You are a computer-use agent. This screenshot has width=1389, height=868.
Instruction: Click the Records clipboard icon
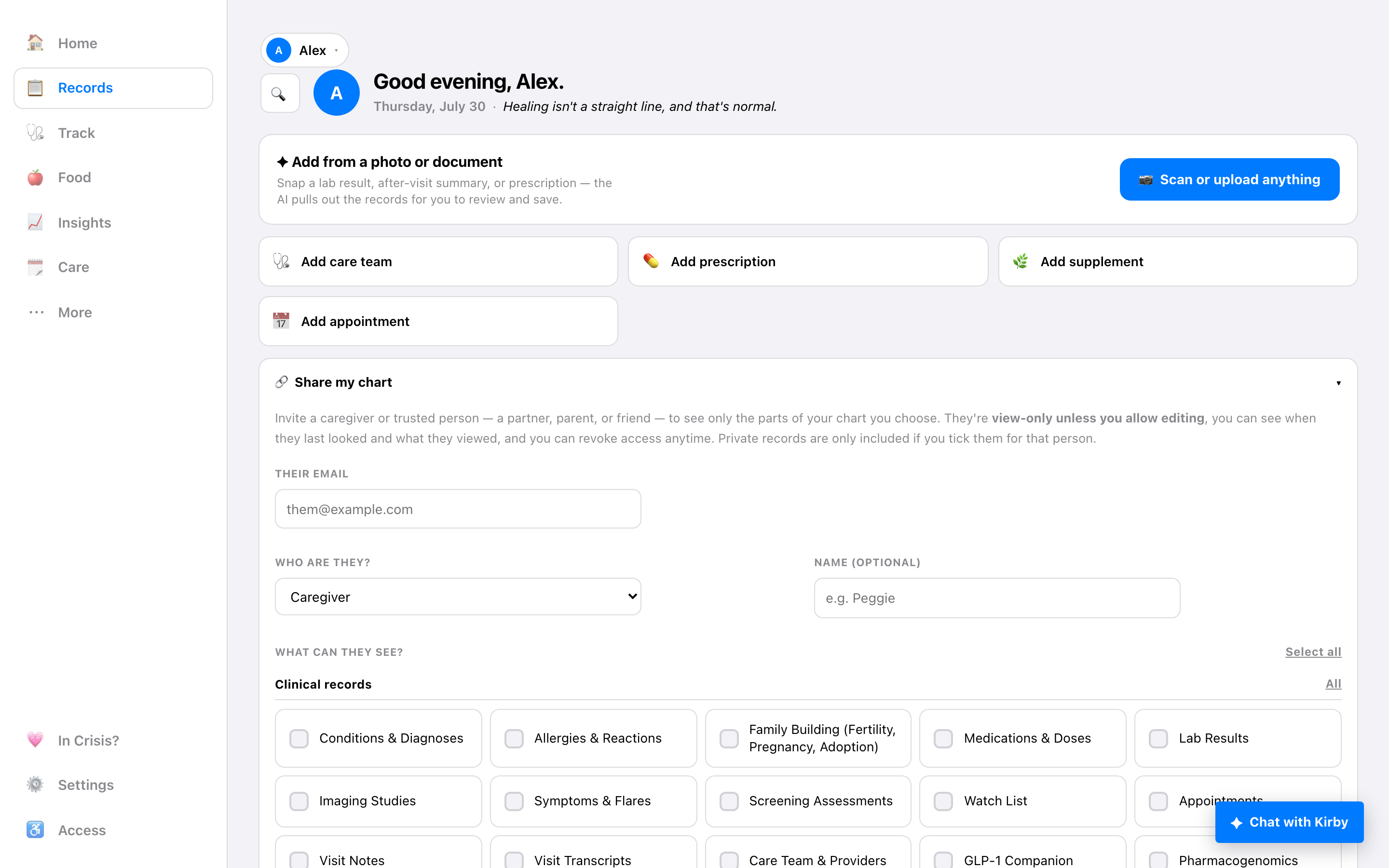35,88
